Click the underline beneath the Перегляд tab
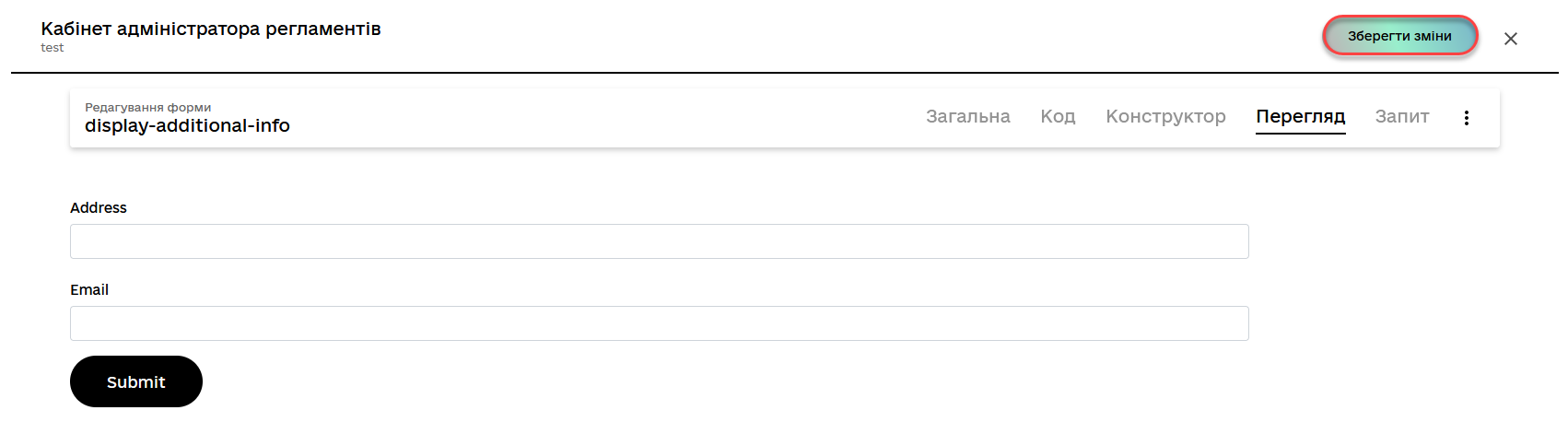The width and height of the screenshot is (1568, 422). 1300,134
